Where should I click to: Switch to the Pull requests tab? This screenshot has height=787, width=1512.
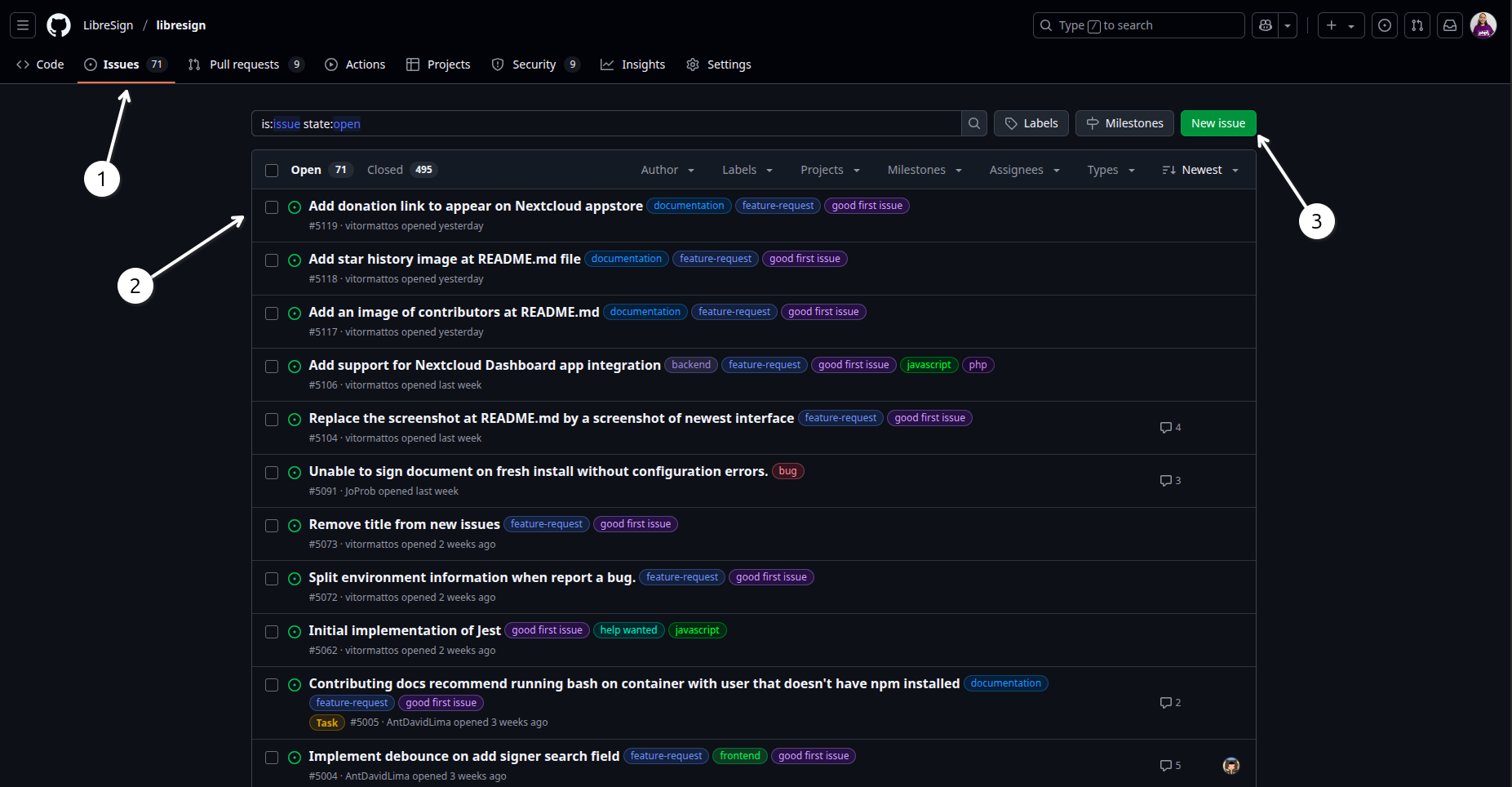[246, 64]
